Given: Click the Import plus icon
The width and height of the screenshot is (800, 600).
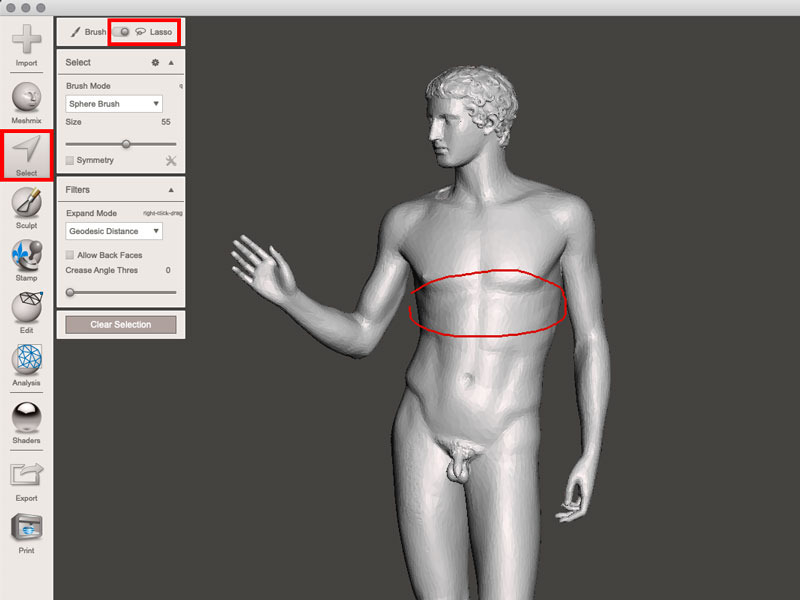Looking at the screenshot, I should point(26,40).
